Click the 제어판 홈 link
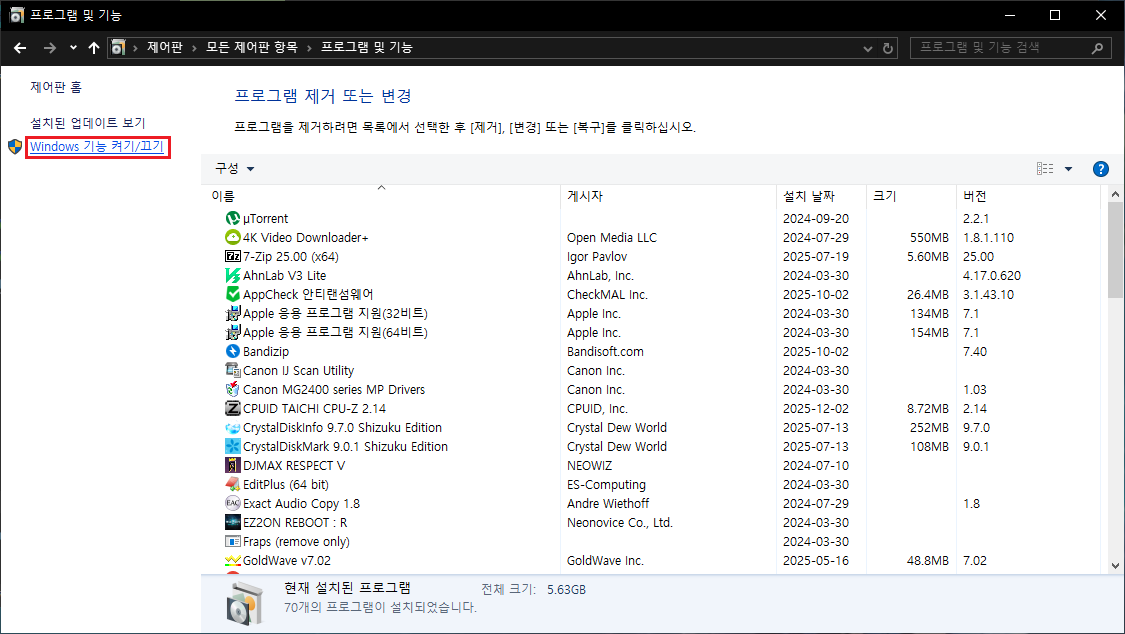1125x634 pixels. pos(56,87)
